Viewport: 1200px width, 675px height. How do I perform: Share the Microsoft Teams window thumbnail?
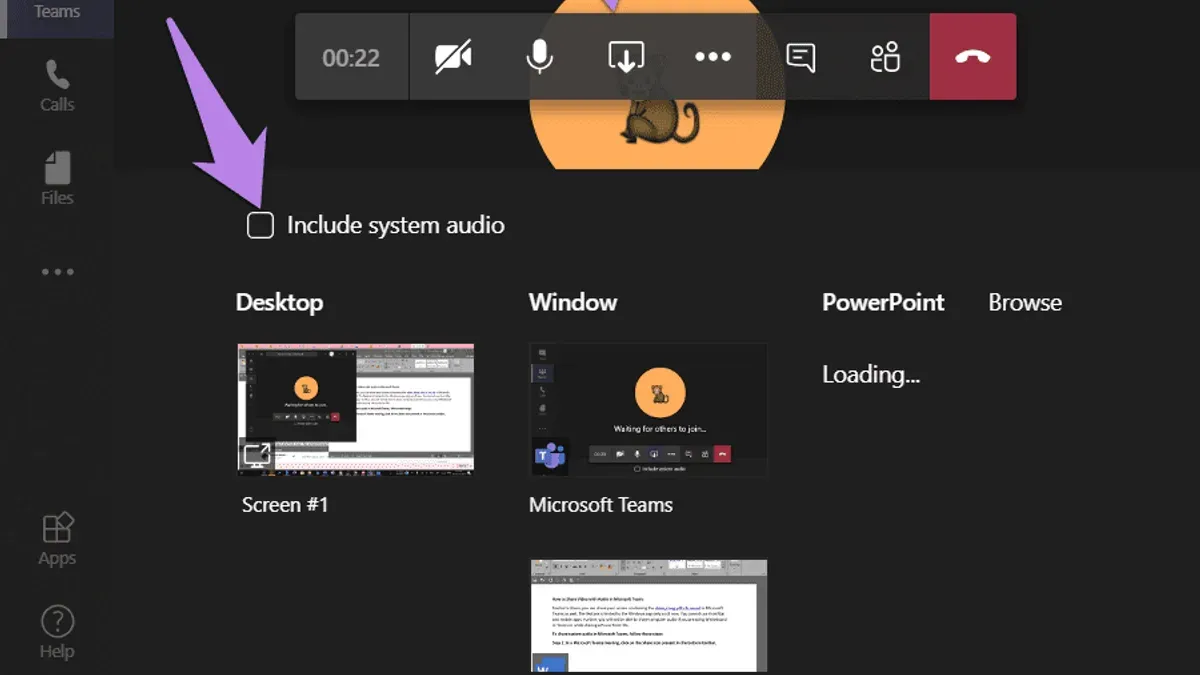coord(648,408)
